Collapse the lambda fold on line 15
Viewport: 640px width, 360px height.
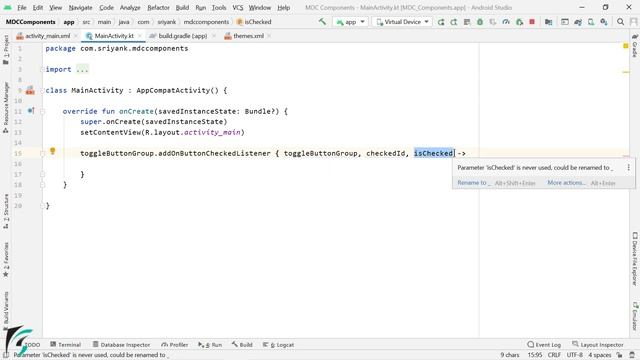point(42,153)
